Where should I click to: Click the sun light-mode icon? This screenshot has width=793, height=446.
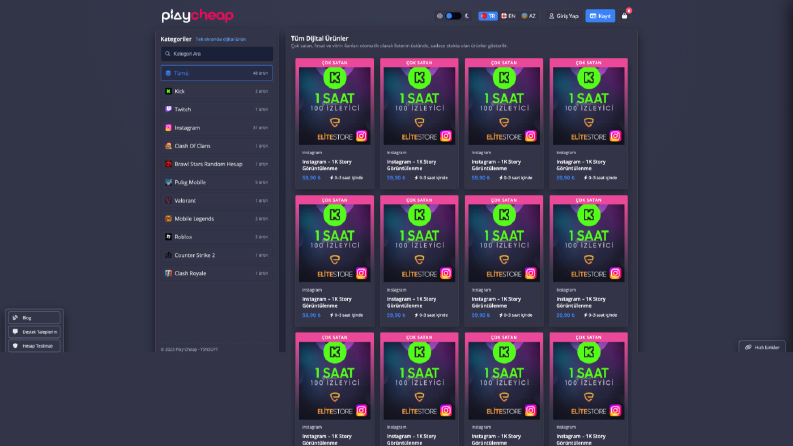pos(439,16)
